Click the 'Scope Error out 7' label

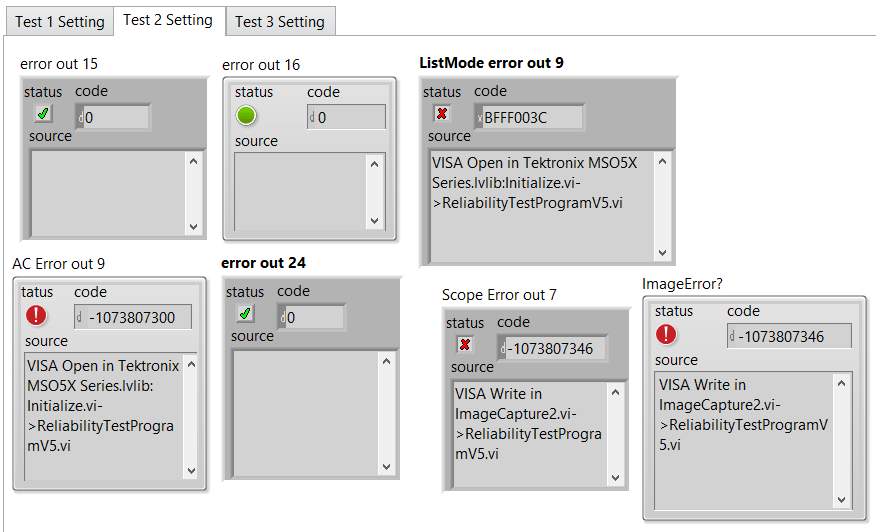tap(499, 294)
